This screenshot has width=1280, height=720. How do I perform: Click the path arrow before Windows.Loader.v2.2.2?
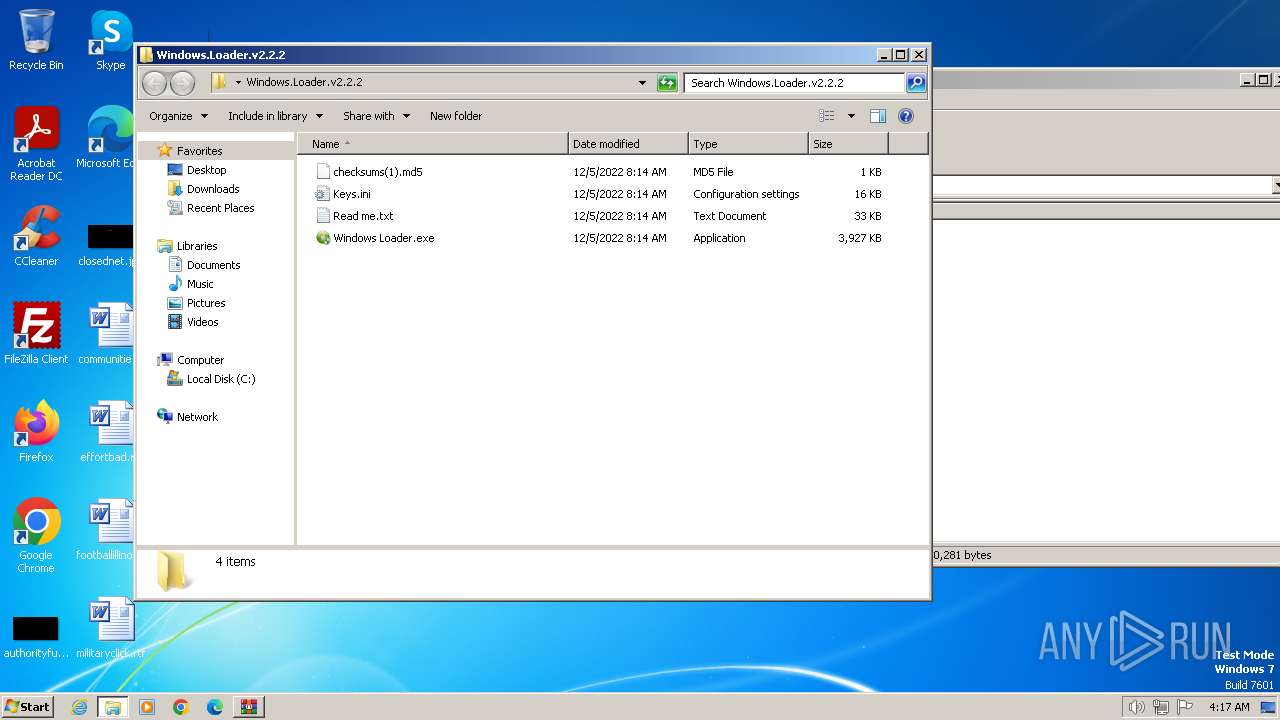(x=238, y=83)
